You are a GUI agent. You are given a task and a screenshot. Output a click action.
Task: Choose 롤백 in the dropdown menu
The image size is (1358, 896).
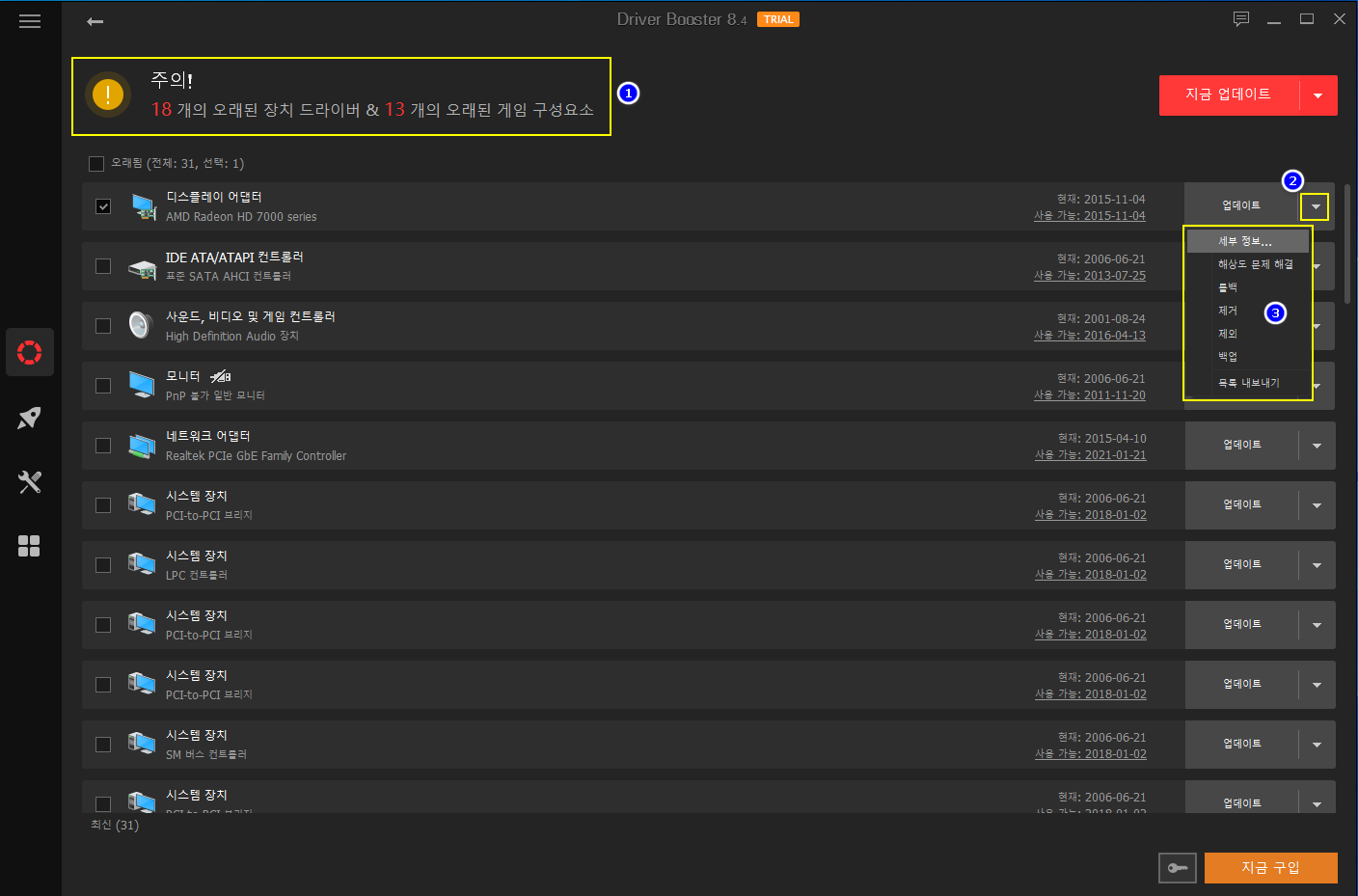click(x=1247, y=287)
